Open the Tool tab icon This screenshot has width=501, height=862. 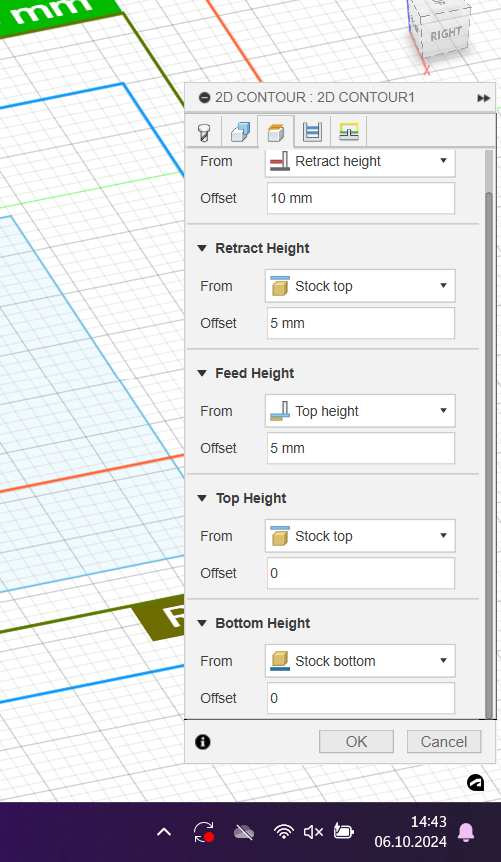(x=204, y=132)
